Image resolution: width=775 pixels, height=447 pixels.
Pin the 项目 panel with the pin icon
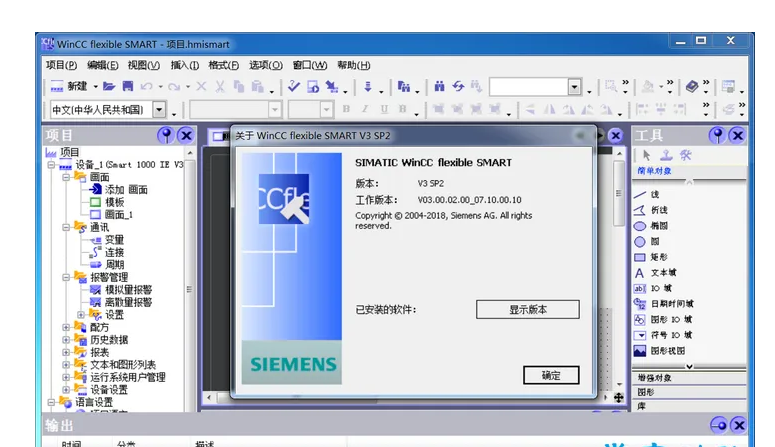(166, 135)
